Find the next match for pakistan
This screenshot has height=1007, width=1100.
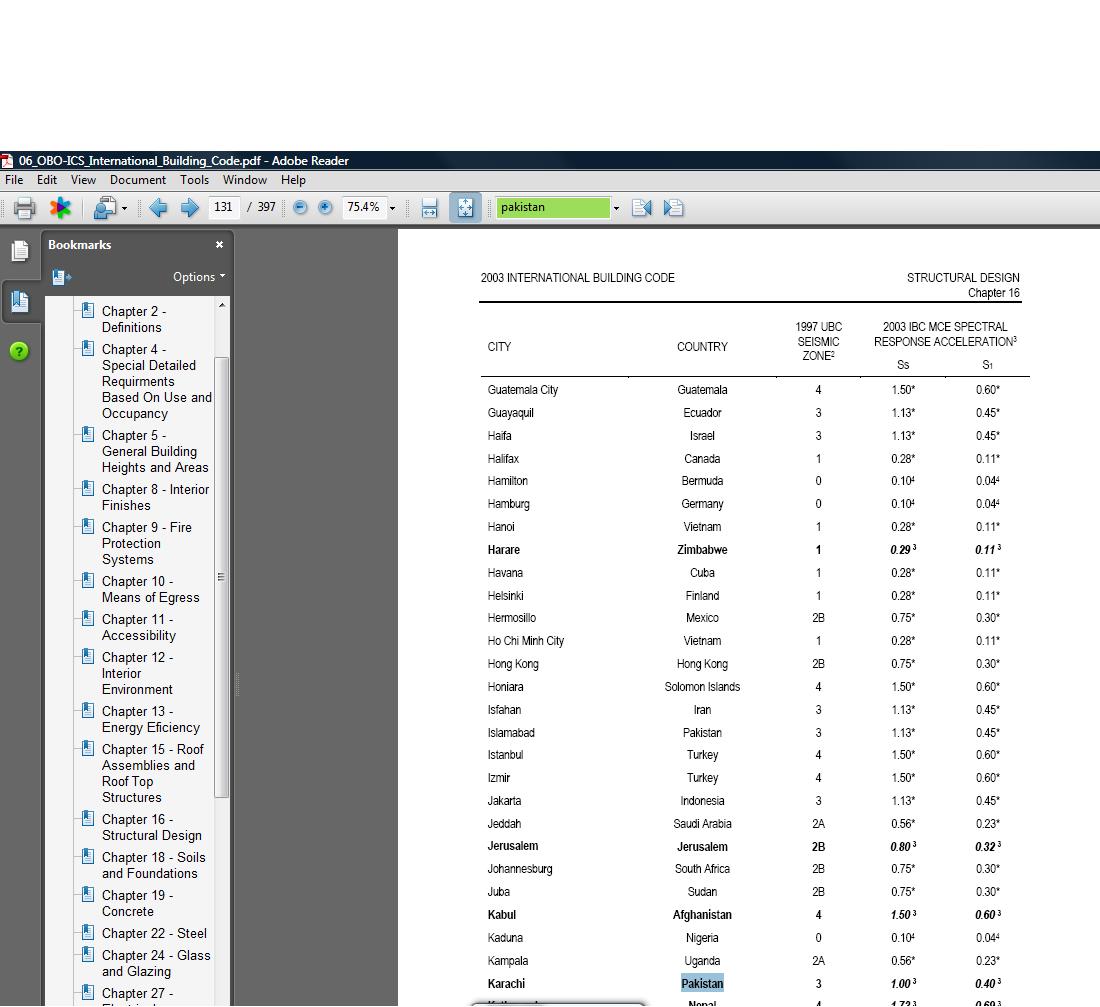pos(674,208)
